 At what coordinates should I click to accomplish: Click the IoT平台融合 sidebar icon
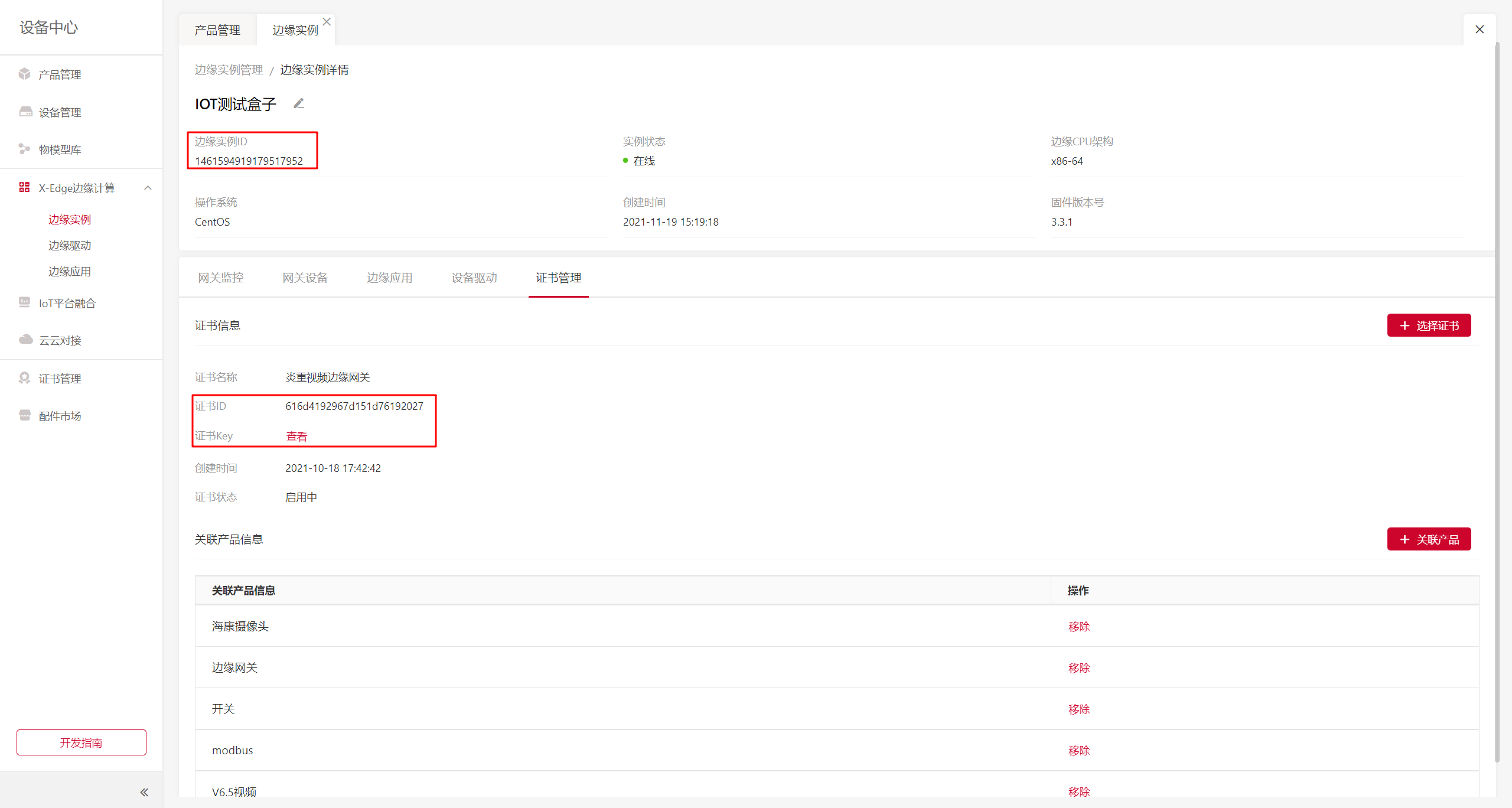point(24,302)
